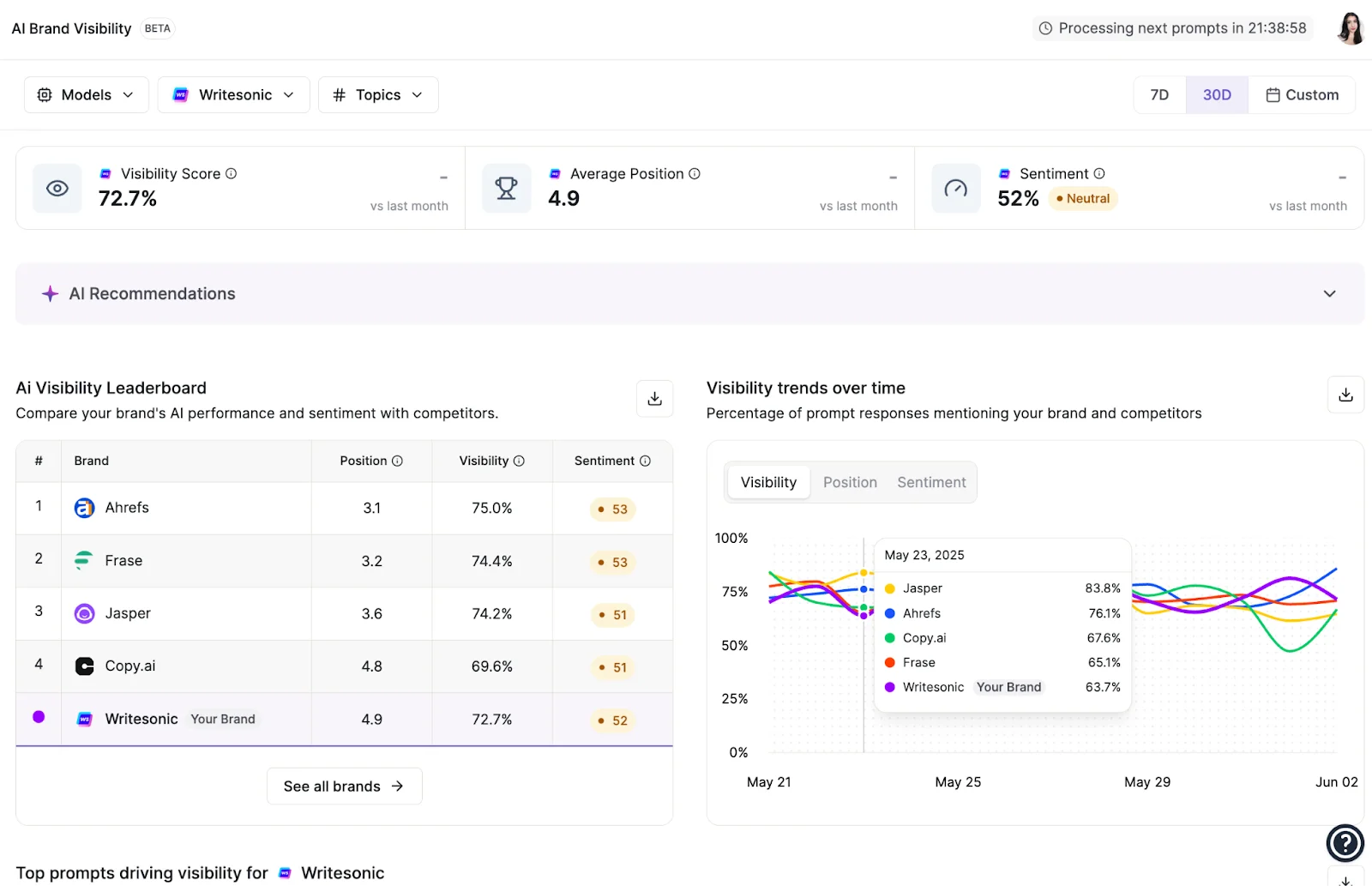Click the See all brands button
This screenshot has height=886, width=1372.
click(344, 786)
